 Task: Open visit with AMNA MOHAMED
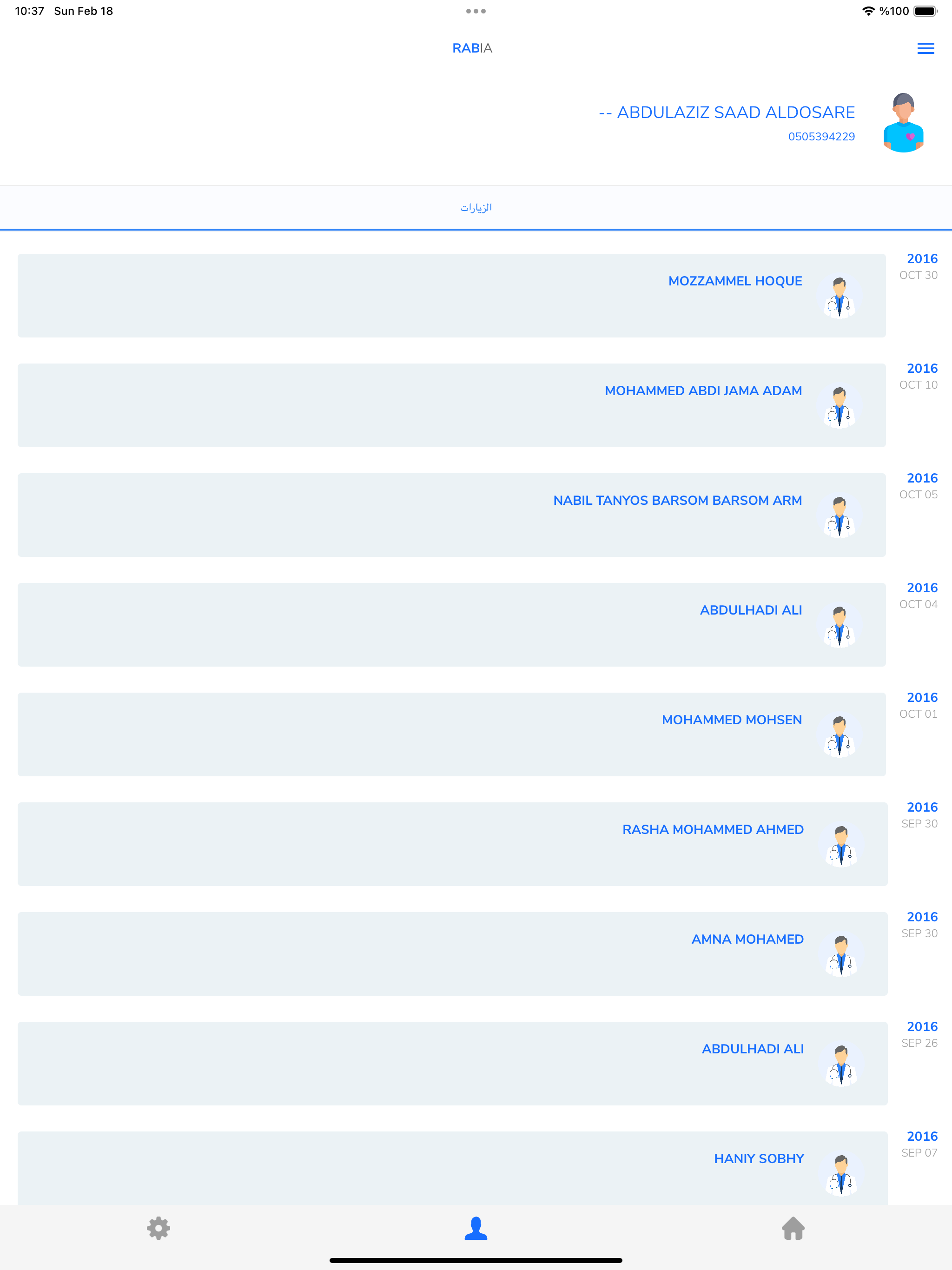(452, 953)
